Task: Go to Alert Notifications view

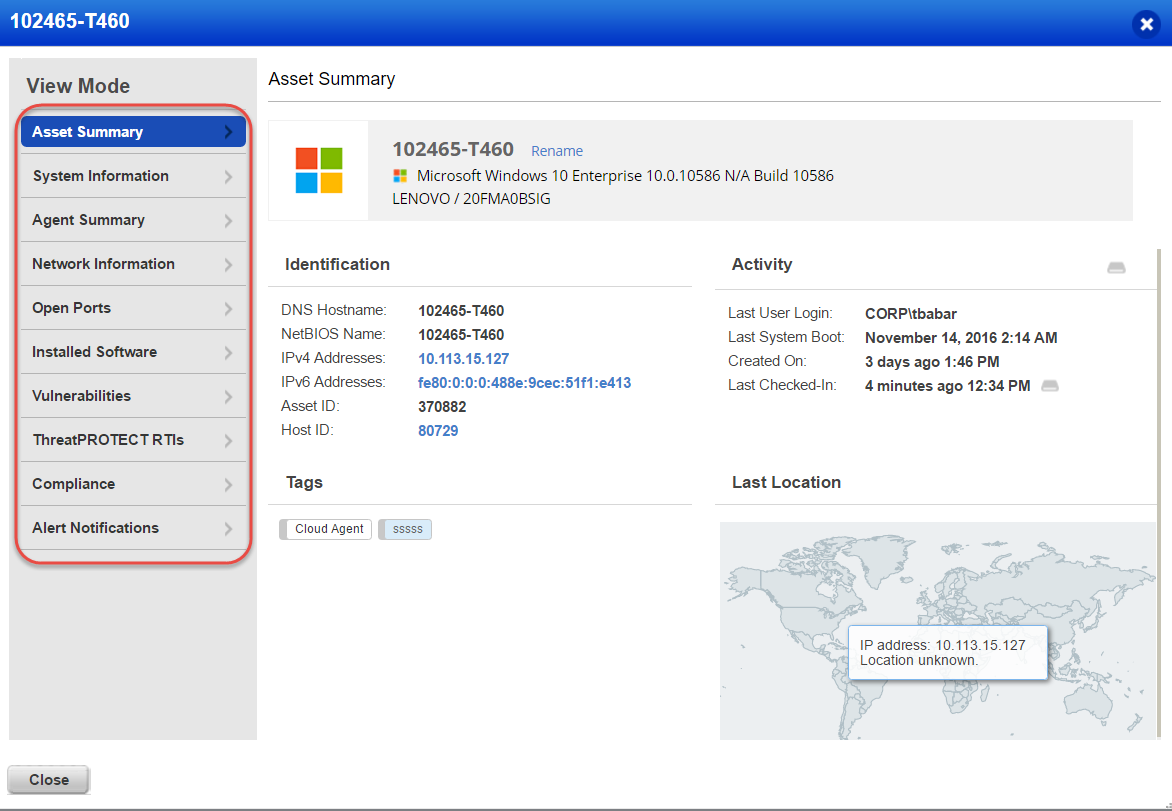Action: (x=95, y=528)
